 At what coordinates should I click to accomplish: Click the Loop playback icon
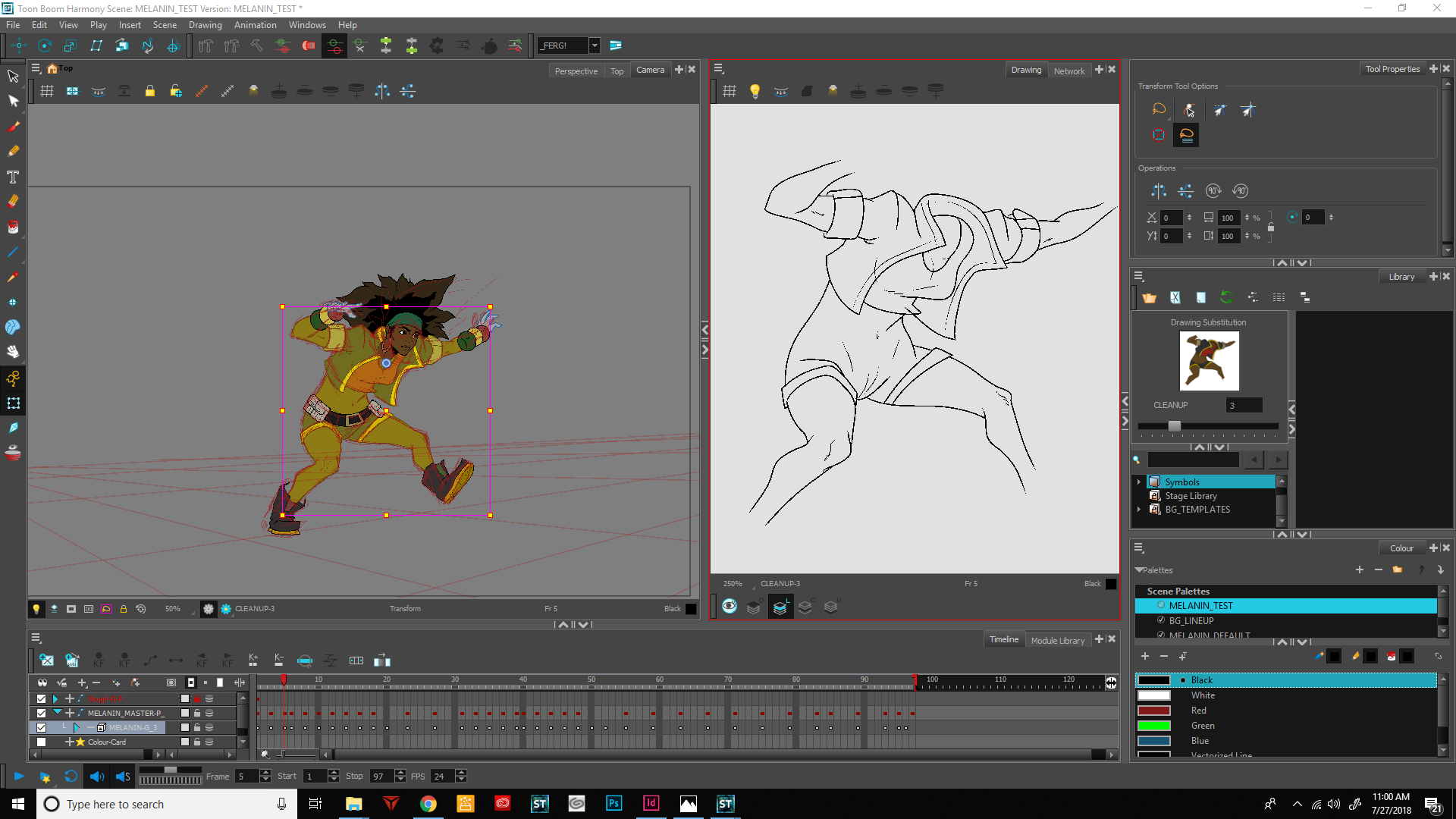point(71,776)
